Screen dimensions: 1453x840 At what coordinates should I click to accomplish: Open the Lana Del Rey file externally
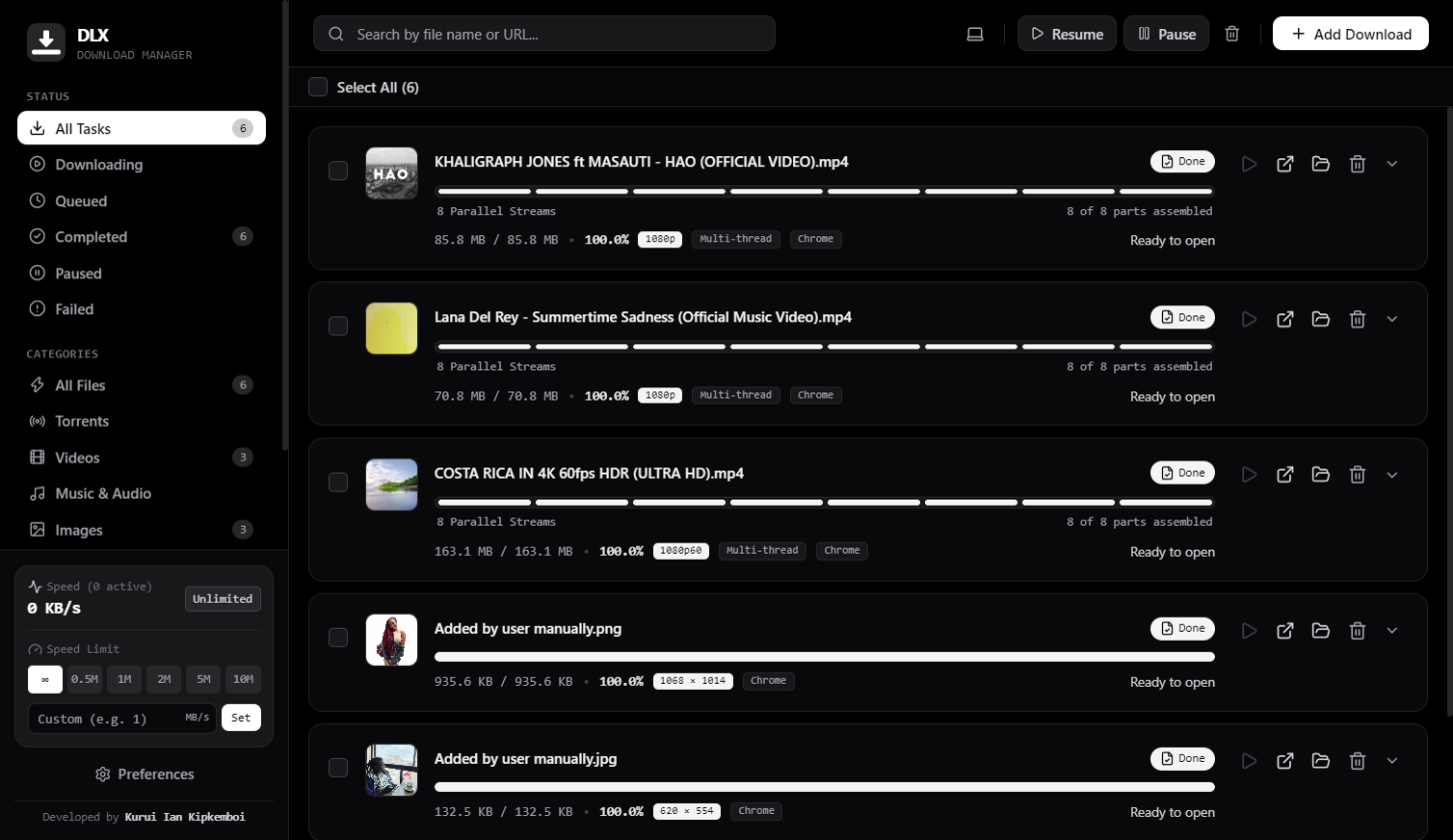(1285, 319)
